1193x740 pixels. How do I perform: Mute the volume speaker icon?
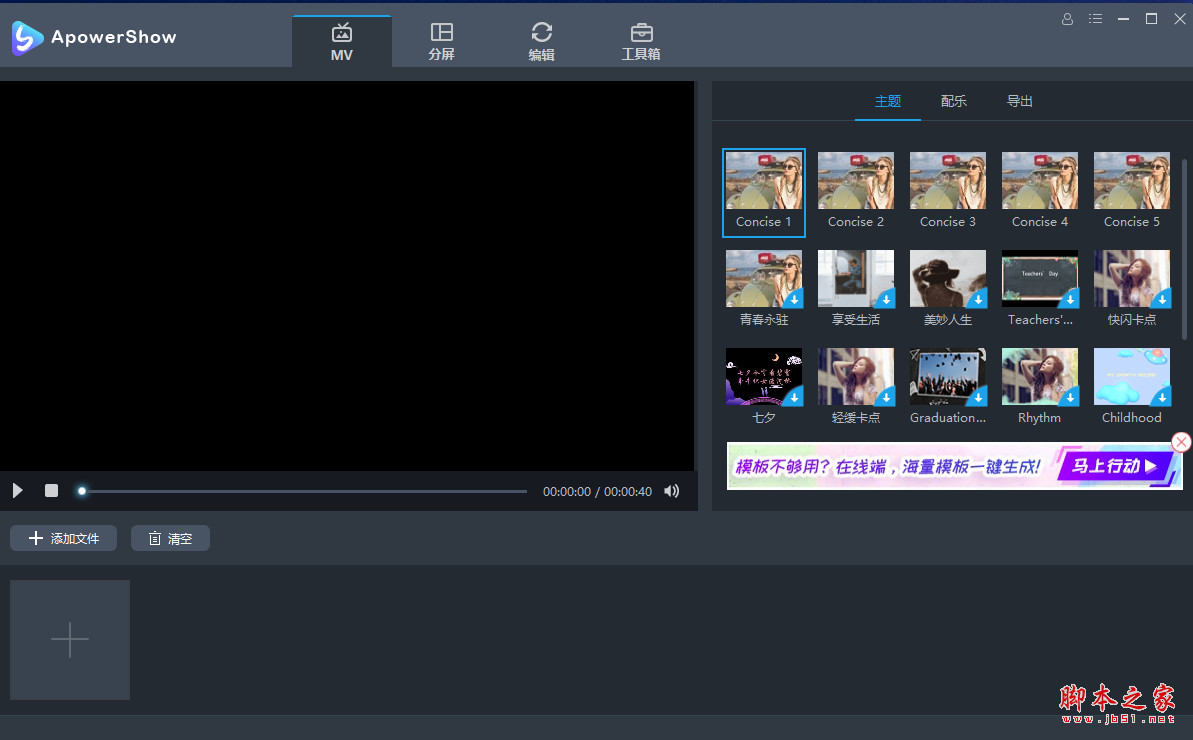pyautogui.click(x=672, y=491)
